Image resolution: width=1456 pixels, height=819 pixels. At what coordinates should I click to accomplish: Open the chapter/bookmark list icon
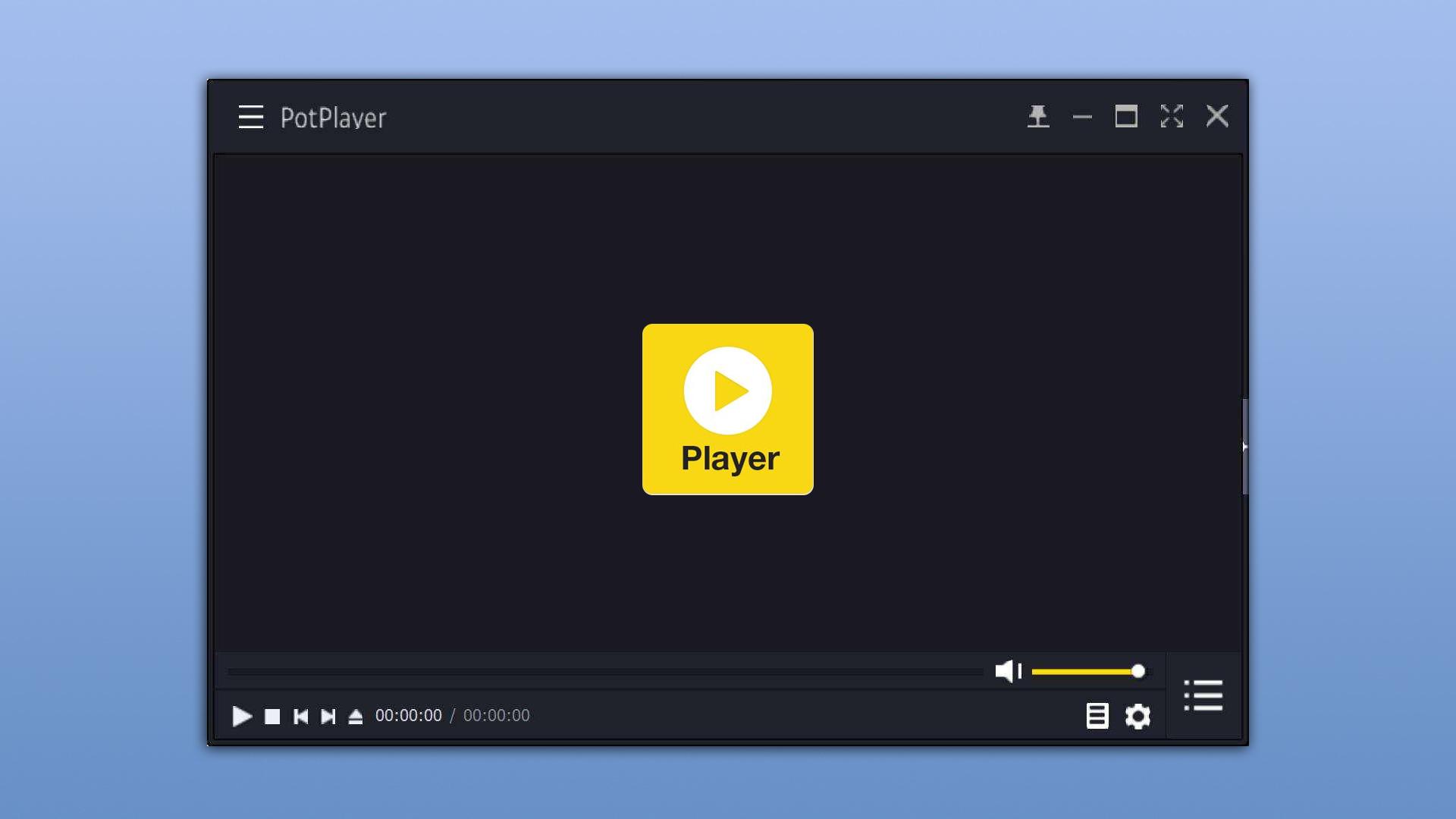tap(1097, 716)
